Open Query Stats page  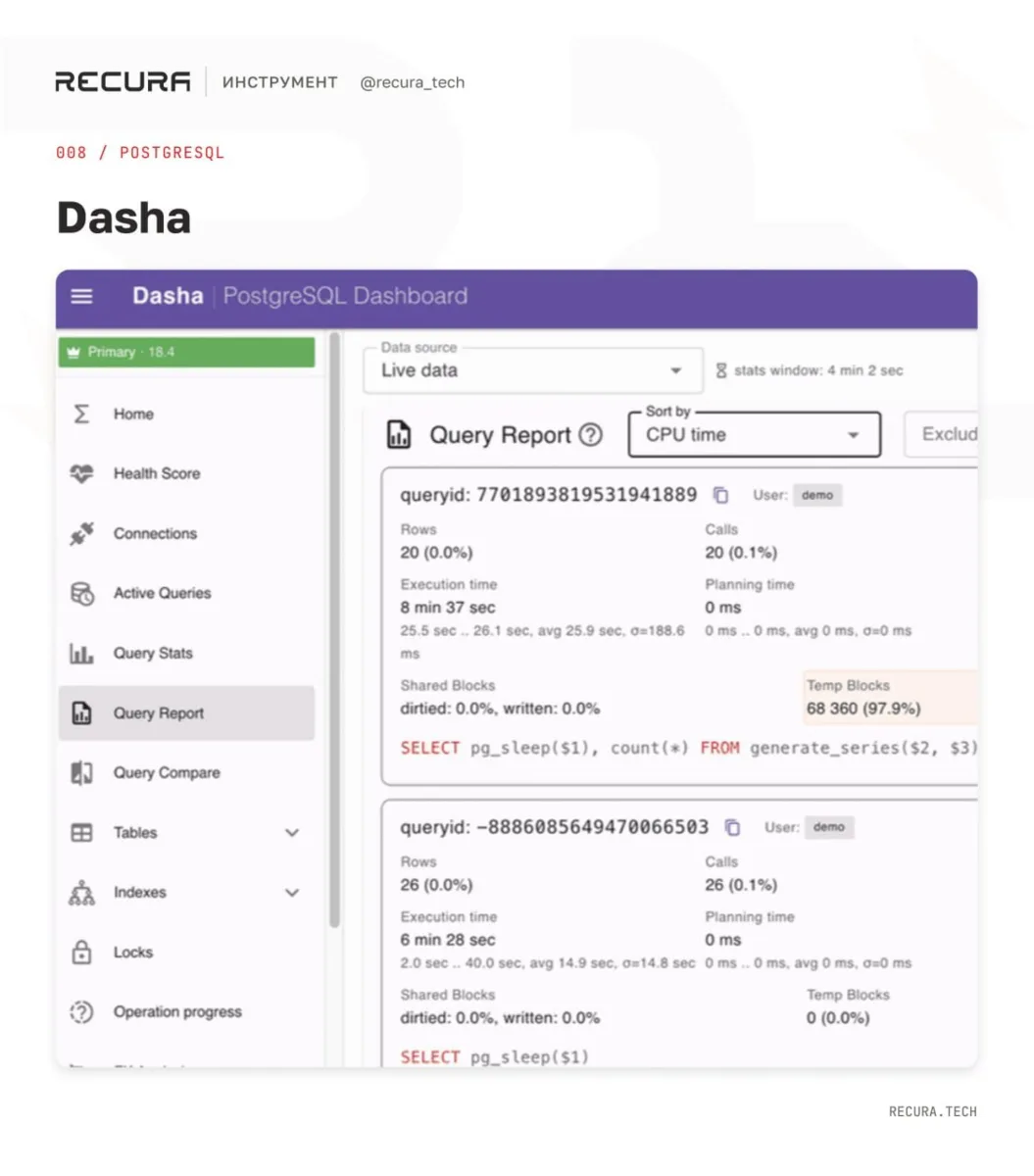pyautogui.click(x=186, y=653)
